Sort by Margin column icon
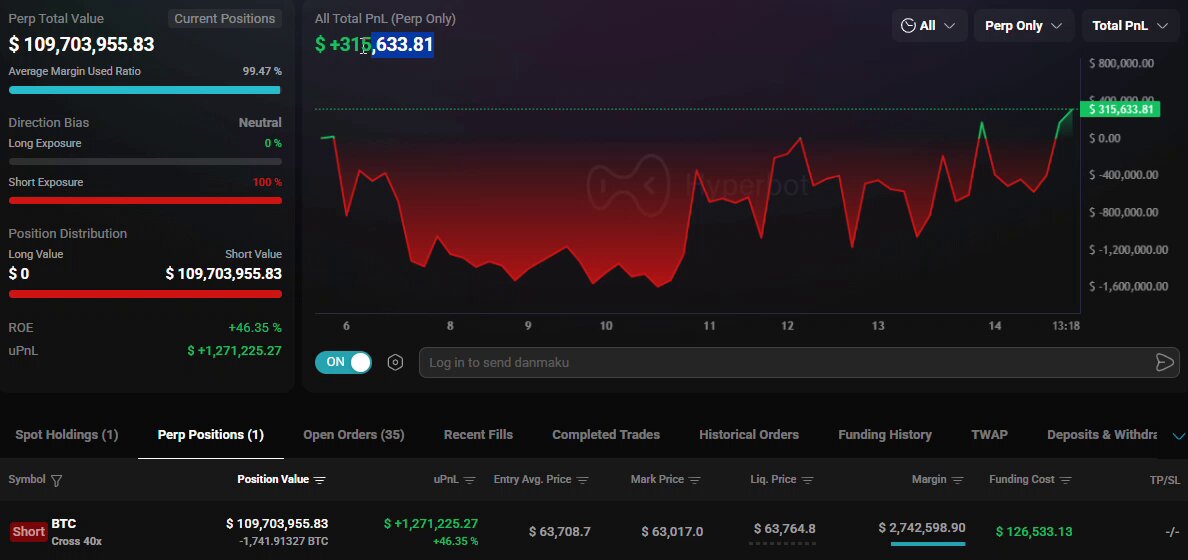1188x560 pixels. (958, 480)
